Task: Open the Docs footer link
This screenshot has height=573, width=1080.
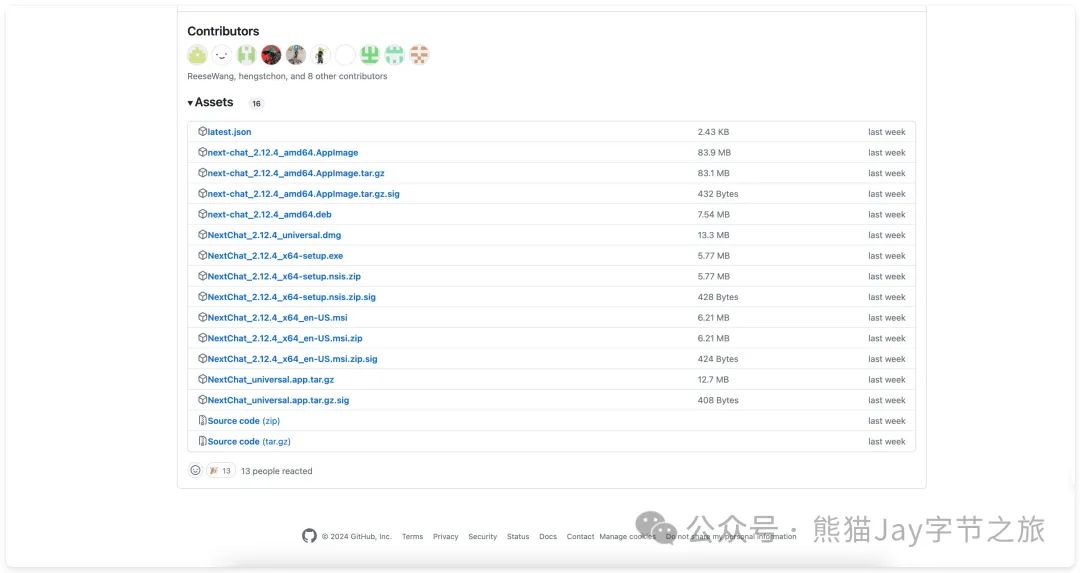Action: click(548, 536)
